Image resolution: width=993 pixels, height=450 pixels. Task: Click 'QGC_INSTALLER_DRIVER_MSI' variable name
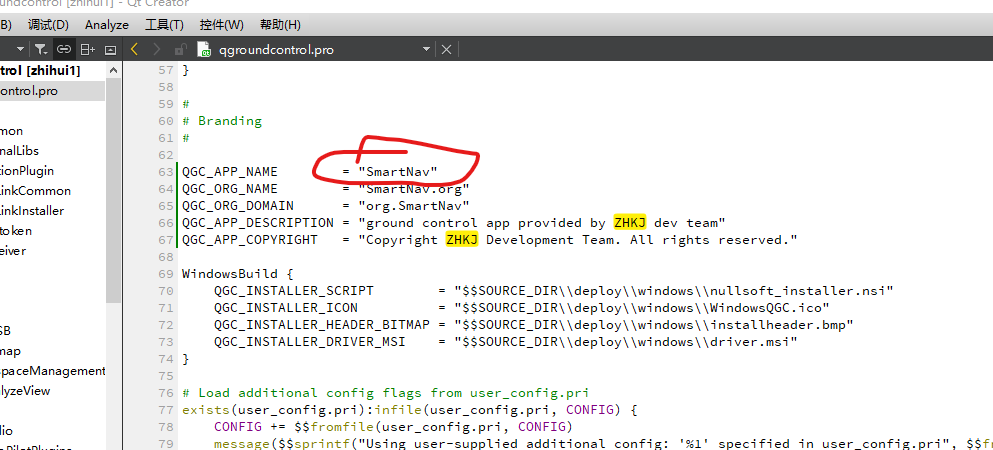tap(309, 342)
